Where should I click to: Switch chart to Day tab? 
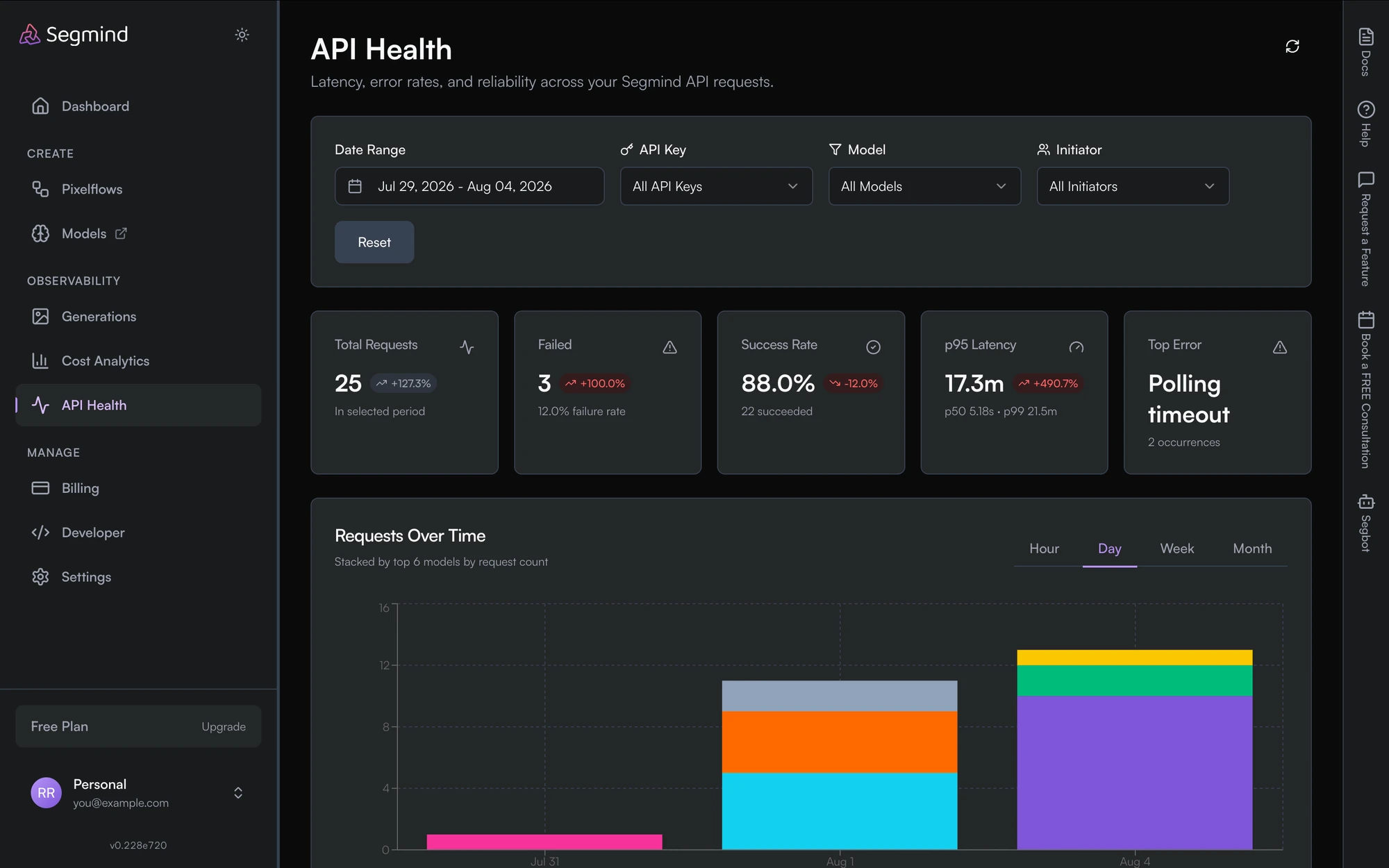point(1109,549)
